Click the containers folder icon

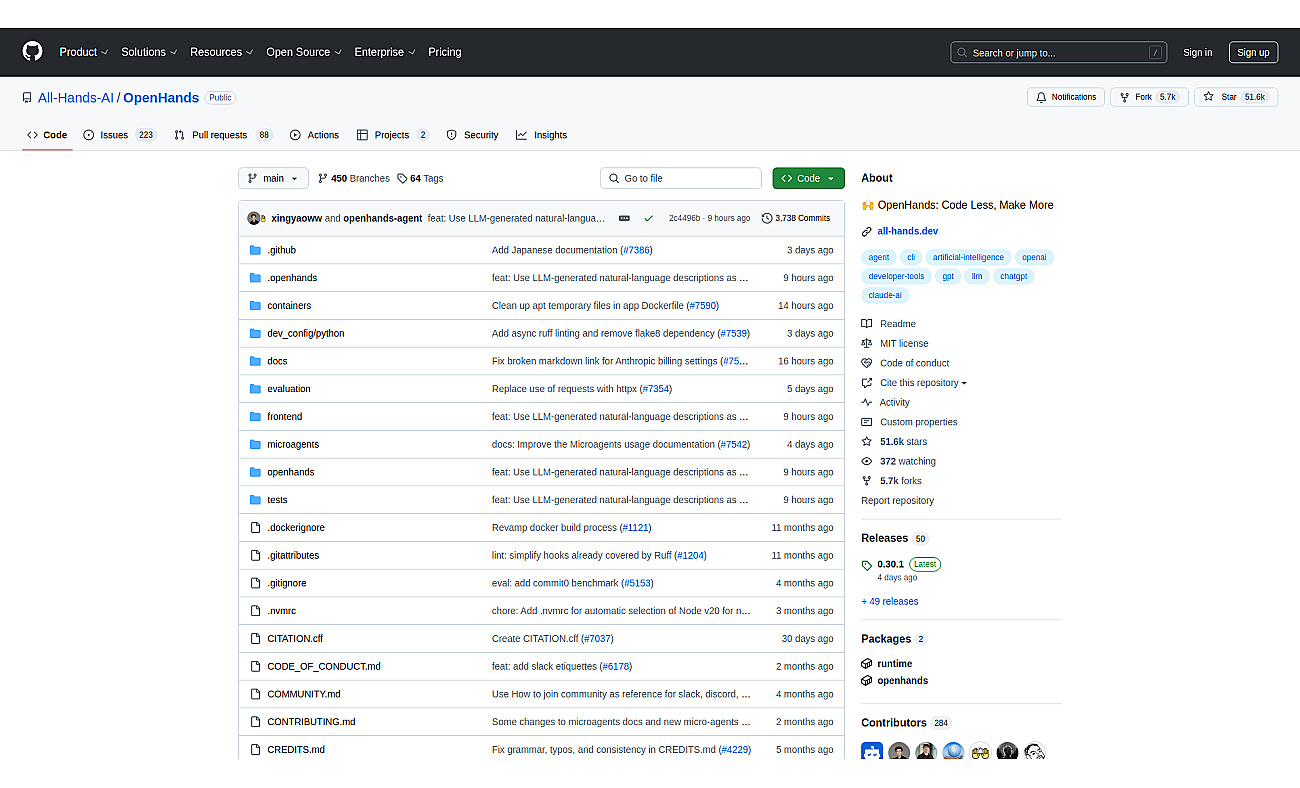255,306
